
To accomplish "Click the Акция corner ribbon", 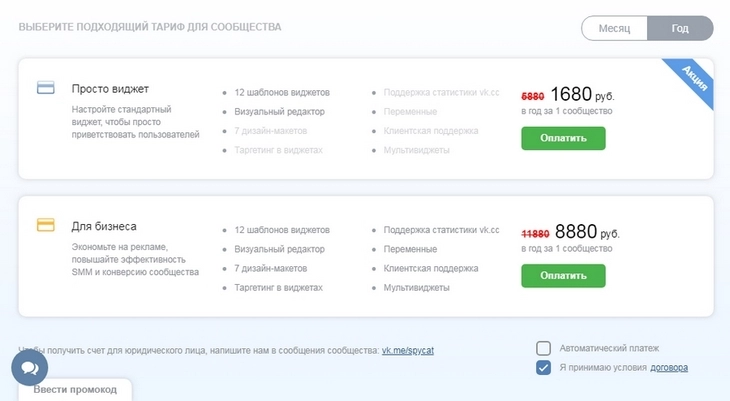I will coord(693,80).
